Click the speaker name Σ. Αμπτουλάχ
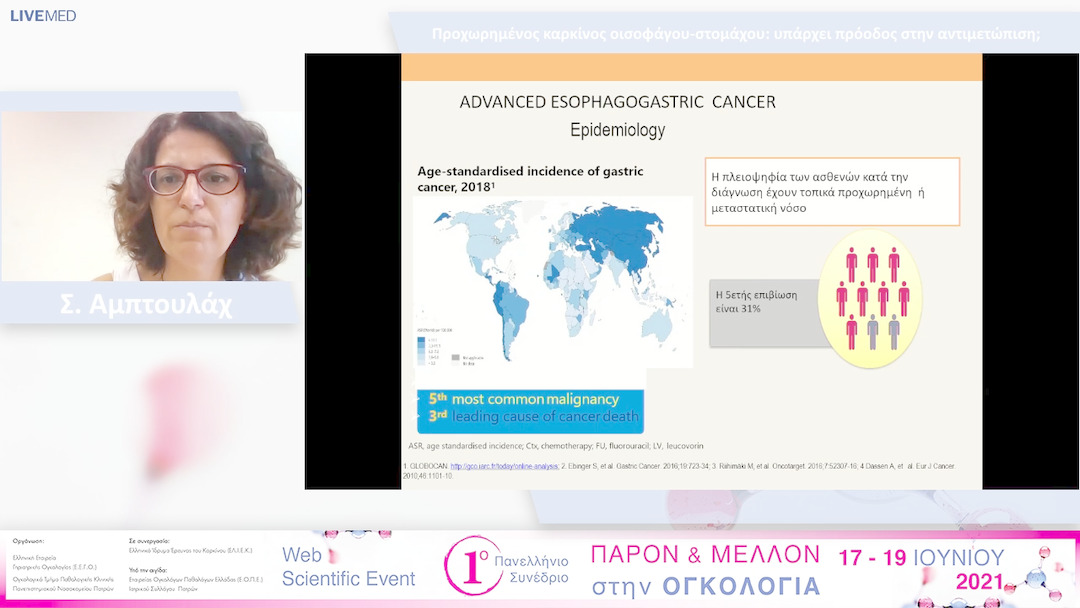The height and width of the screenshot is (608, 1080). (146, 304)
